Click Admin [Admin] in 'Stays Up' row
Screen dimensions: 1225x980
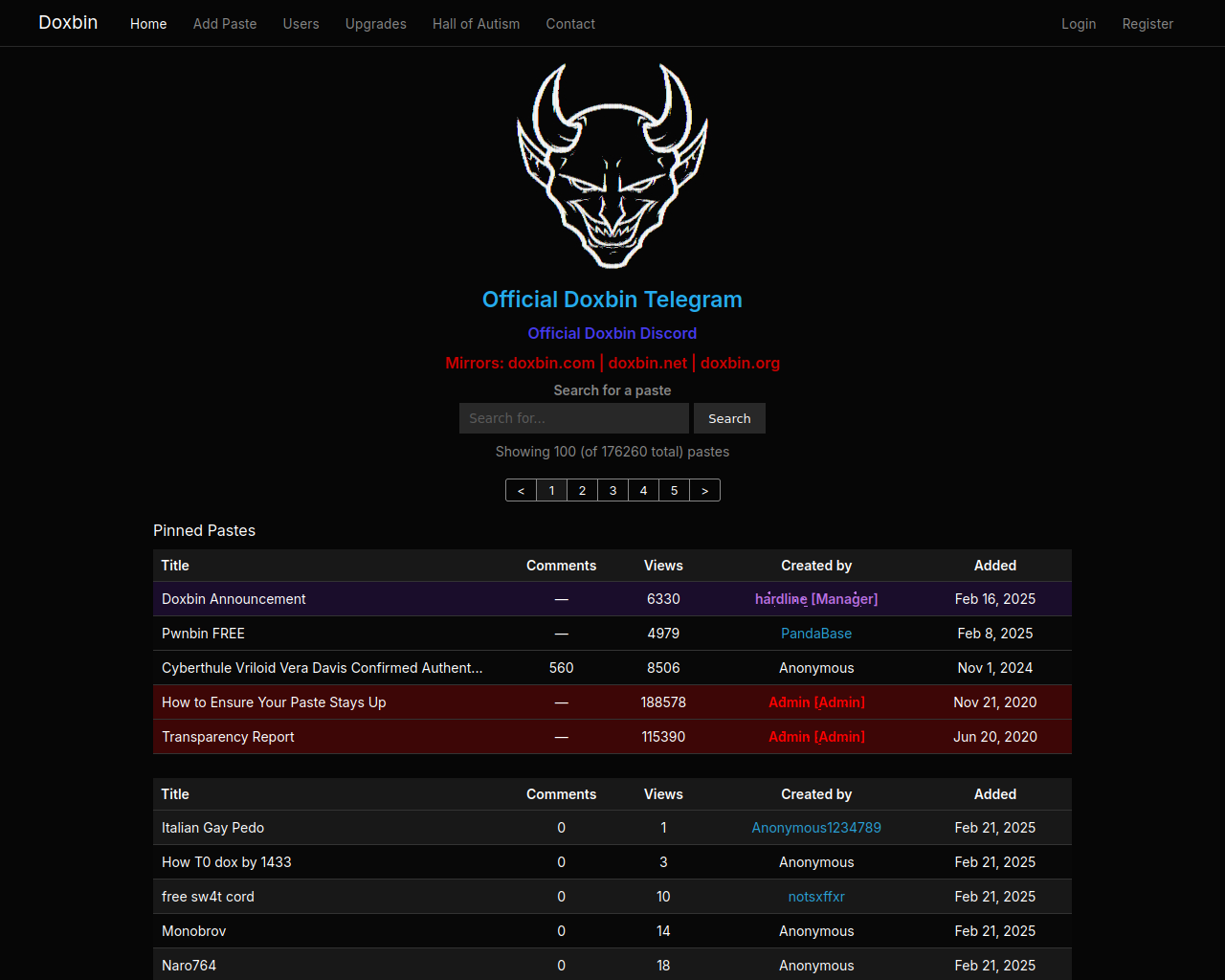(816, 702)
